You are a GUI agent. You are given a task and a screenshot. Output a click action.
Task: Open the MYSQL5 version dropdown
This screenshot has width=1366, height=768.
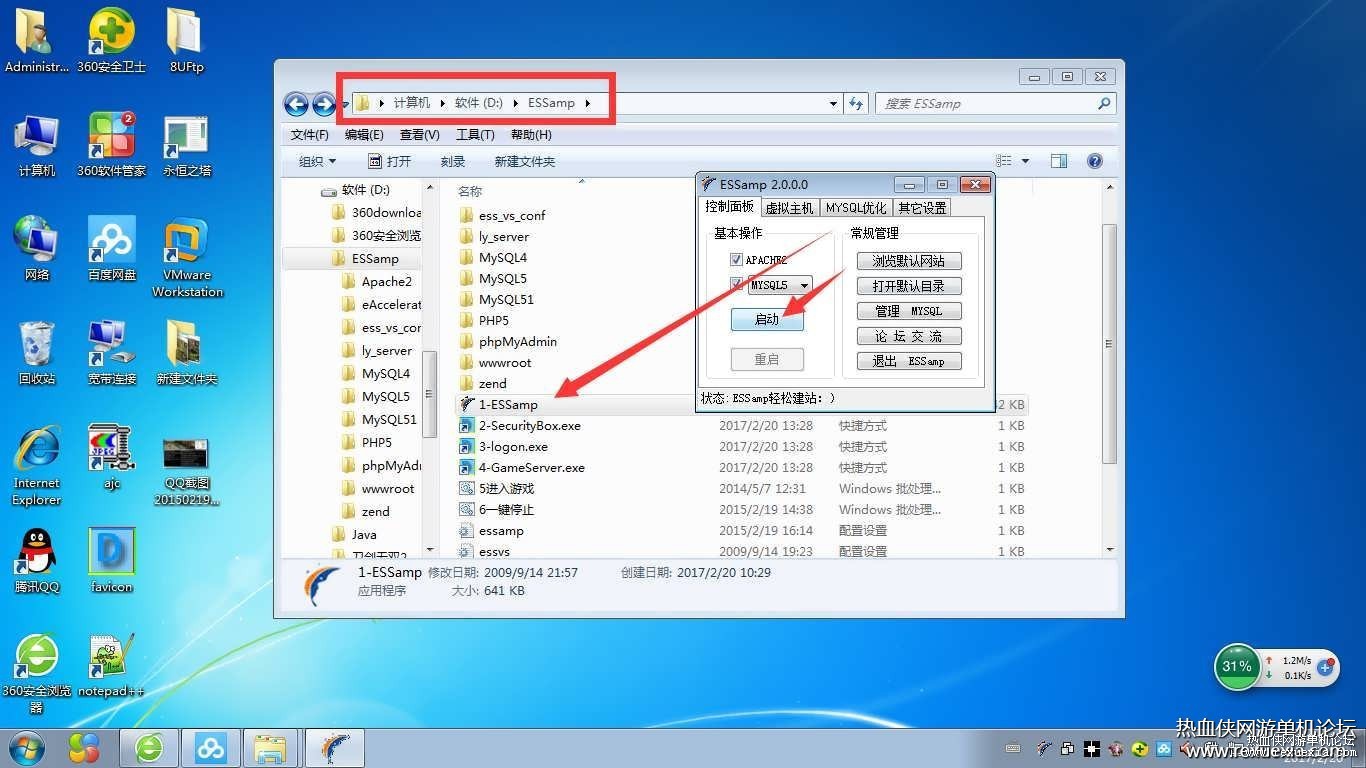tap(804, 285)
